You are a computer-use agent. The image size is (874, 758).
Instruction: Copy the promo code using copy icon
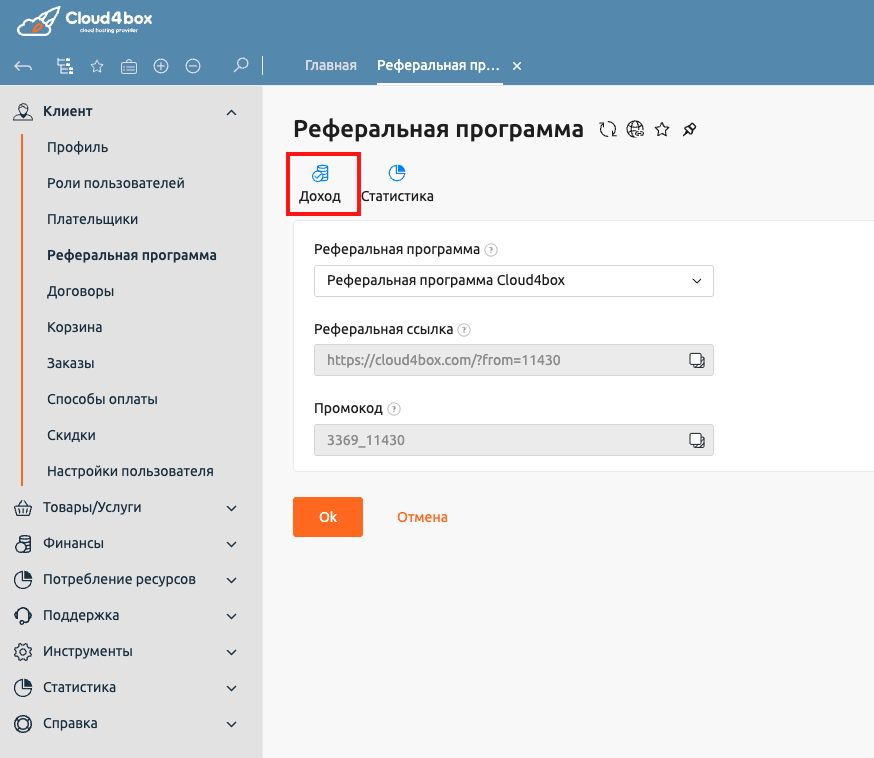696,440
